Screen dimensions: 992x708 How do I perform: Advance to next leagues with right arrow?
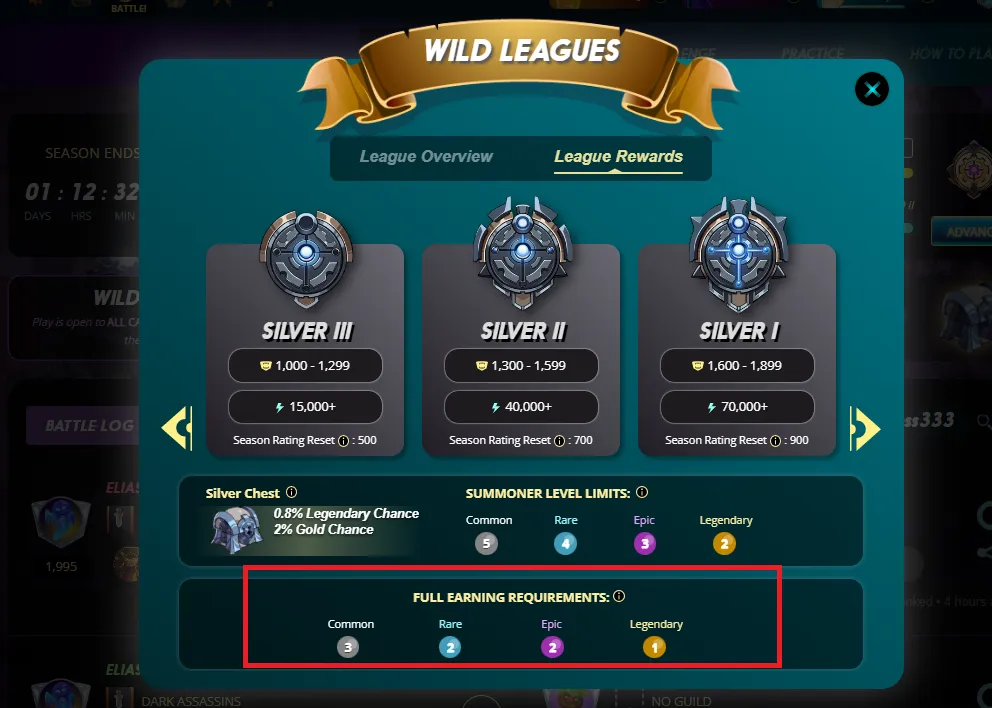point(865,428)
